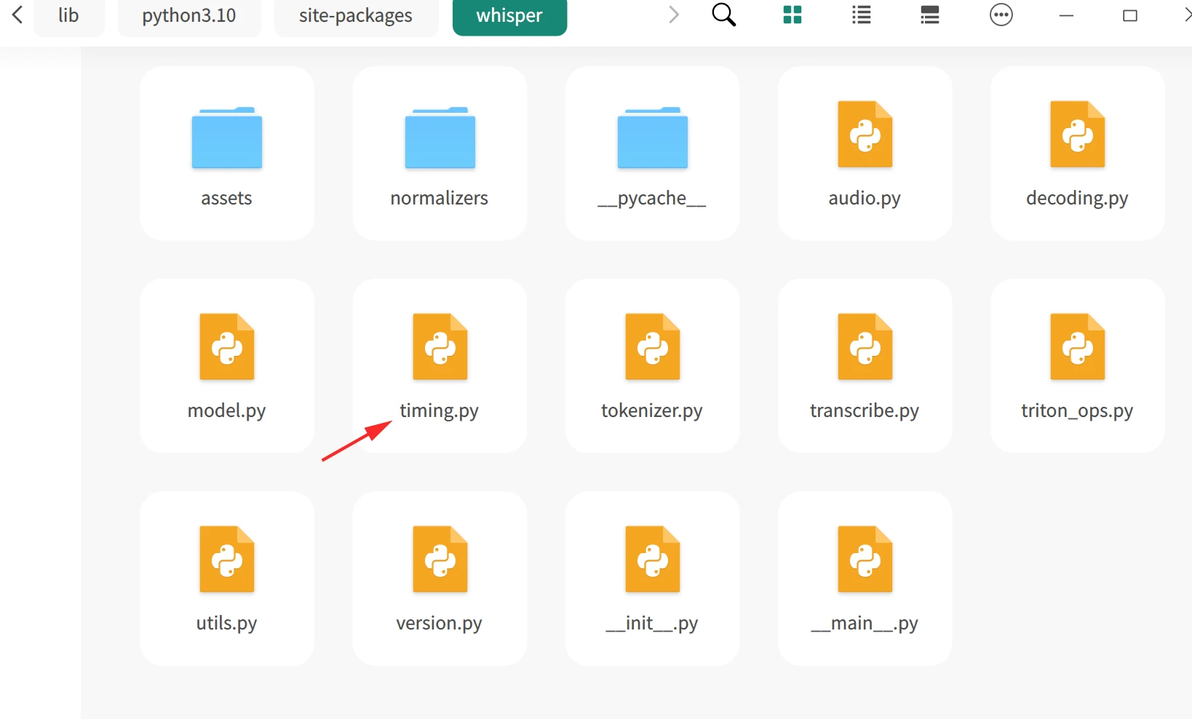The height and width of the screenshot is (719, 1192).
Task: Select the timing.py file icon
Action: pyautogui.click(x=439, y=347)
